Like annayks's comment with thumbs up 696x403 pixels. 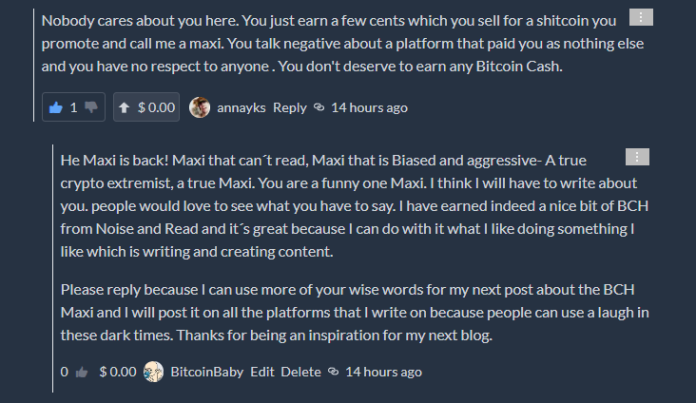[56, 107]
